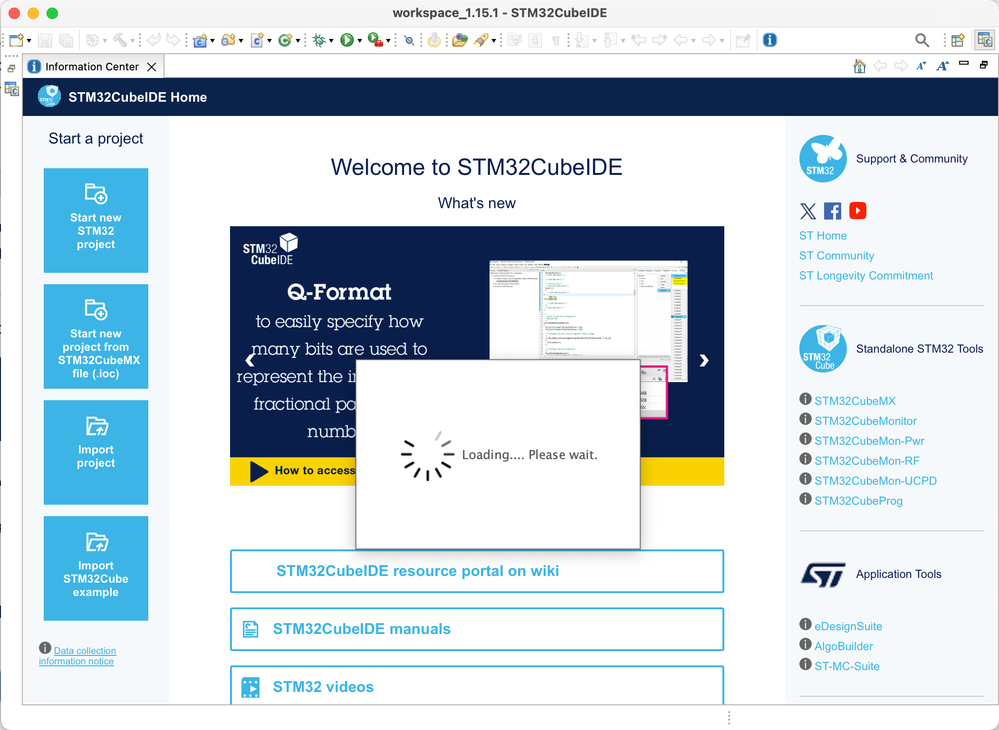
Task: Start a debugging session with the Debug icon
Action: click(318, 40)
